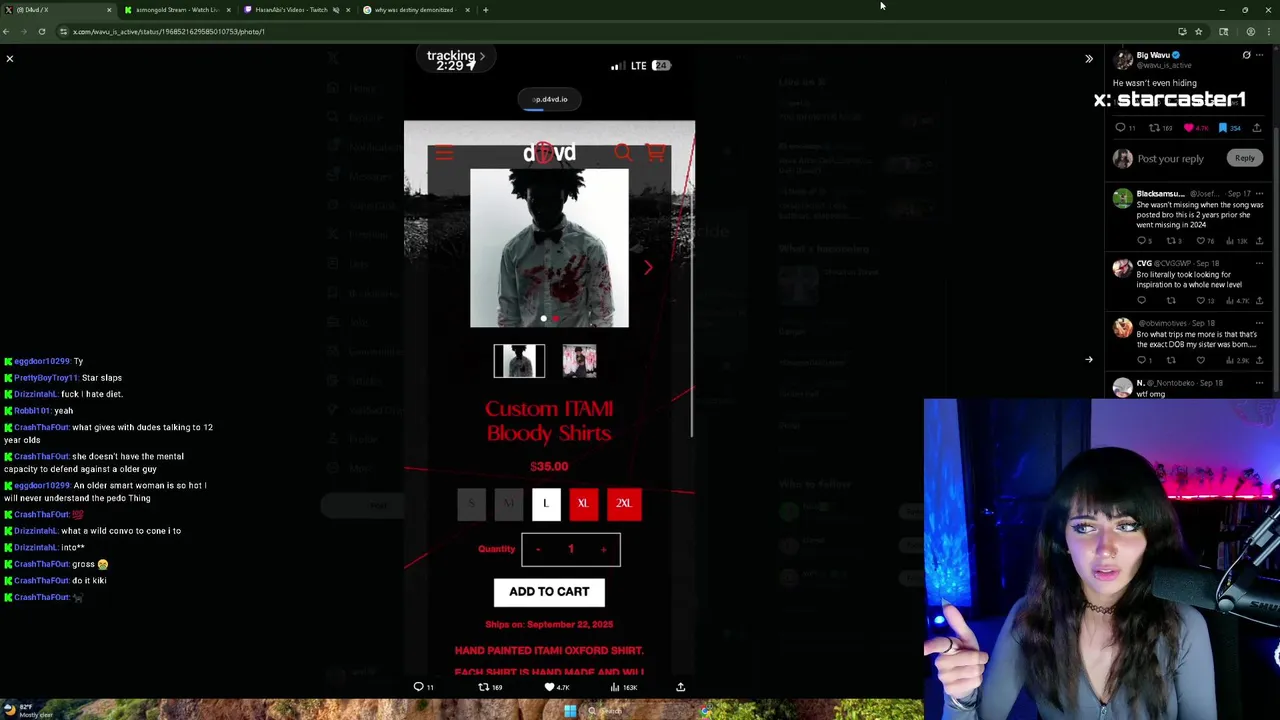
Task: View 13K analytics on Blacksamsu's reply
Action: (x=1230, y=241)
